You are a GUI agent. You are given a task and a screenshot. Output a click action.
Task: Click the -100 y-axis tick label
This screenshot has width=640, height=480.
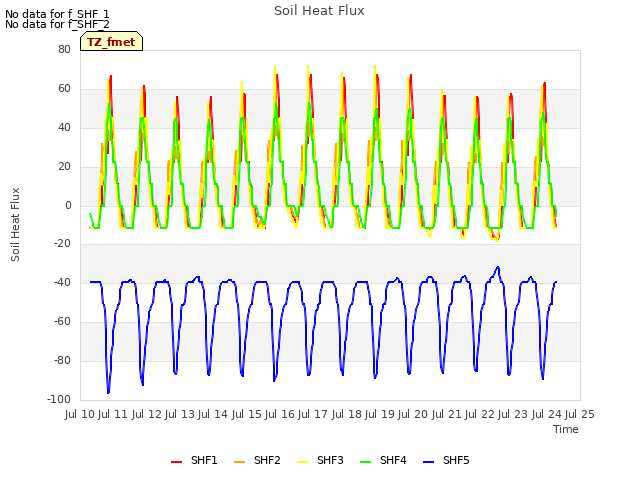[59, 399]
